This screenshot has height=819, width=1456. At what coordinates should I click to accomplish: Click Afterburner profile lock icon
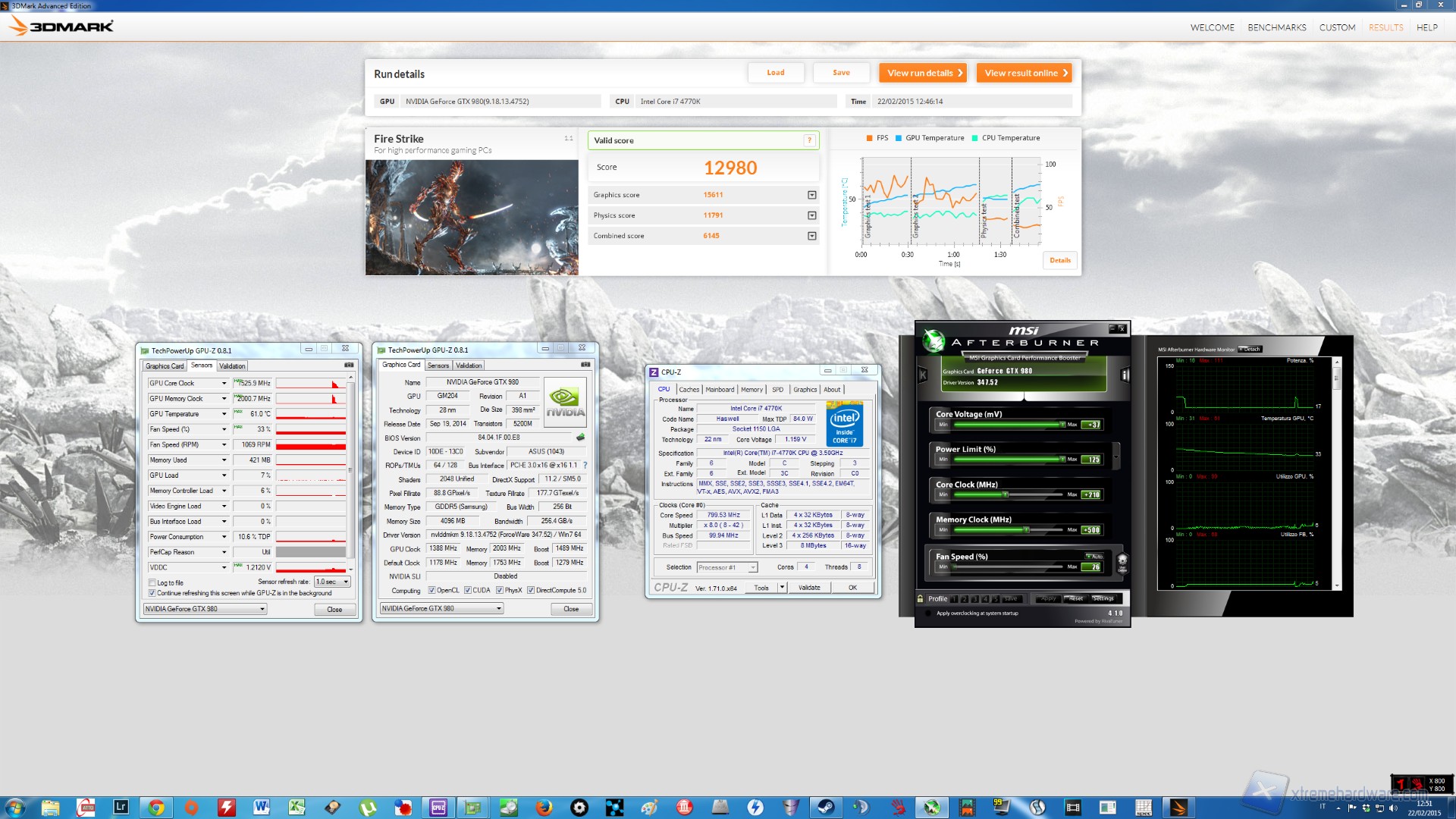[x=921, y=599]
